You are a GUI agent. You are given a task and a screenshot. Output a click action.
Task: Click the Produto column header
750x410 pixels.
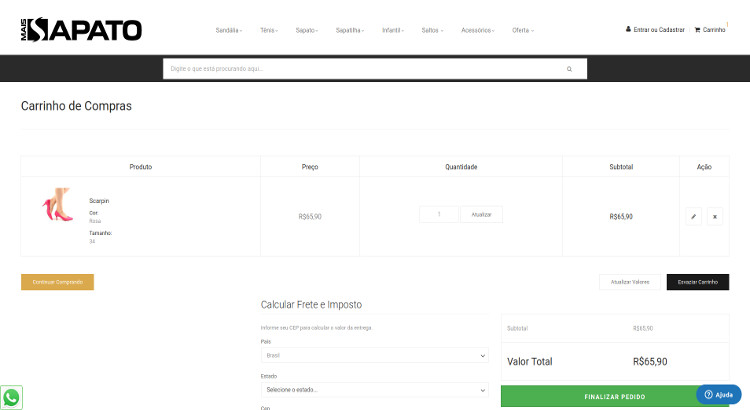coord(141,167)
